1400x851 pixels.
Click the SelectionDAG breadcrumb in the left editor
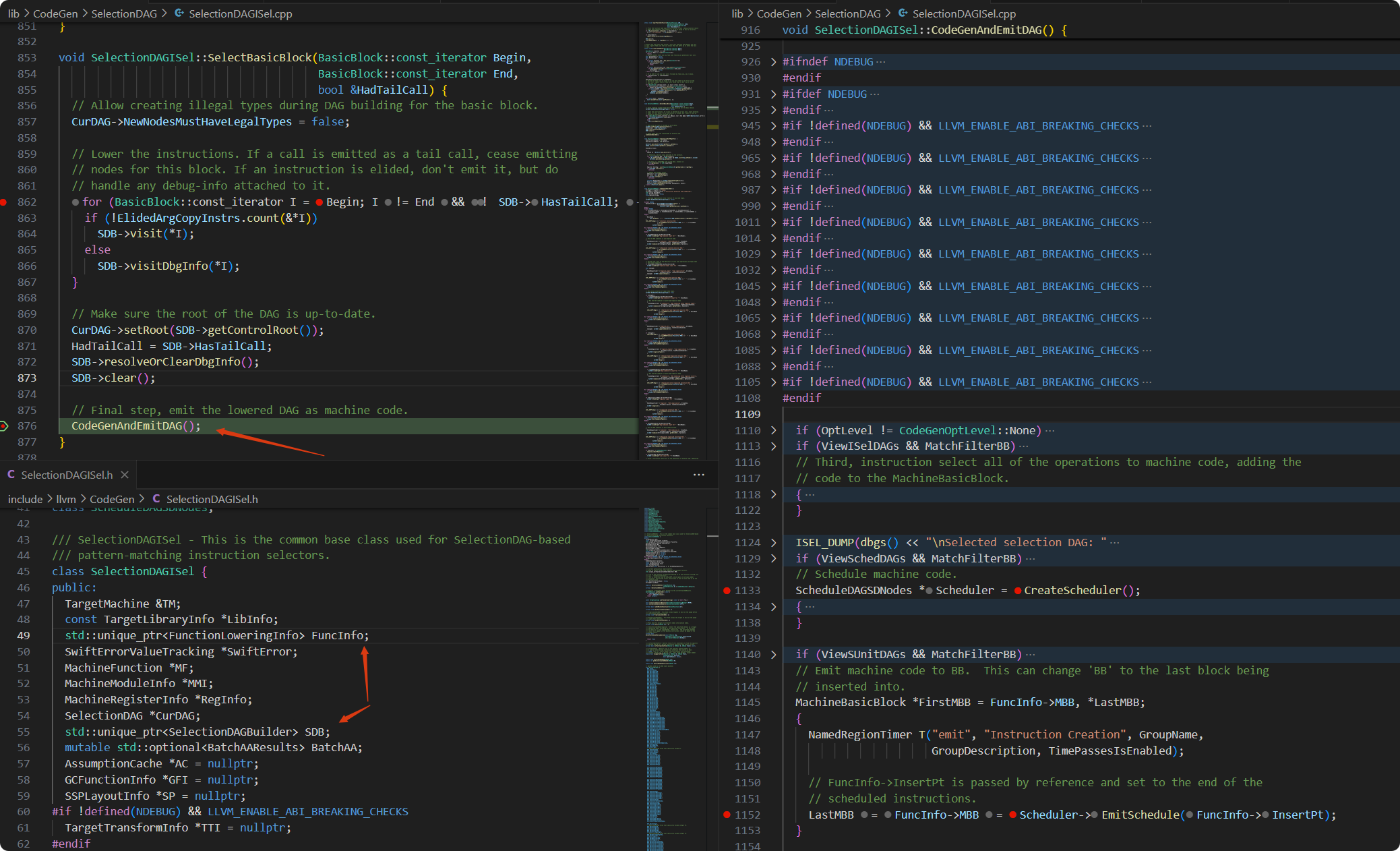pos(124,13)
